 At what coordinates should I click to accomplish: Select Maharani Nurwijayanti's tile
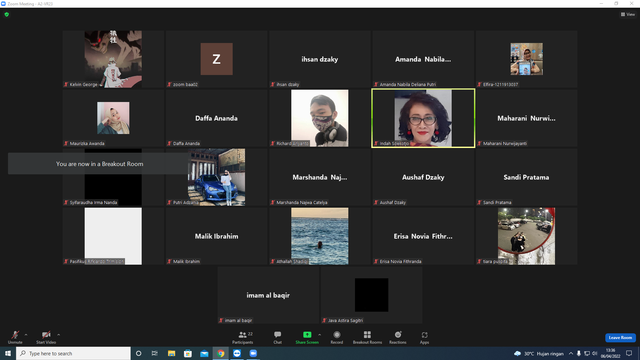pos(527,118)
